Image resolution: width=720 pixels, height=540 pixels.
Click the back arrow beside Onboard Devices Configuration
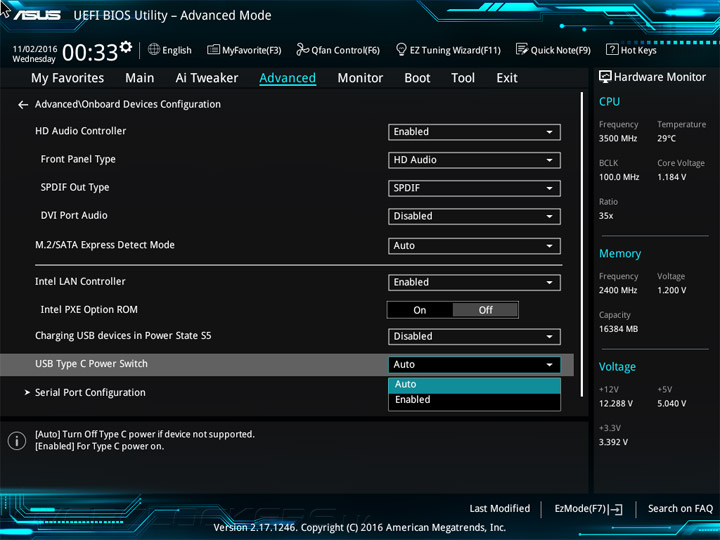[x=23, y=105]
